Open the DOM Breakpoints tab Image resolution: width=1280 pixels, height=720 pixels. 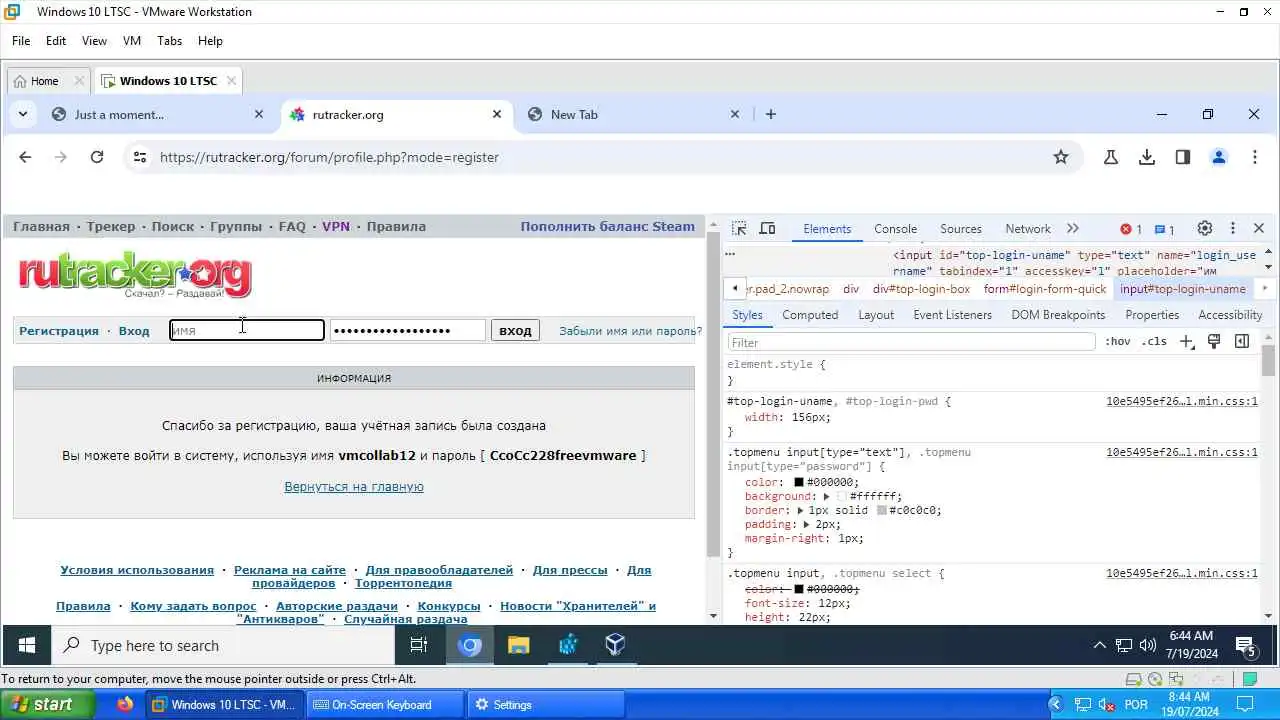1058,314
